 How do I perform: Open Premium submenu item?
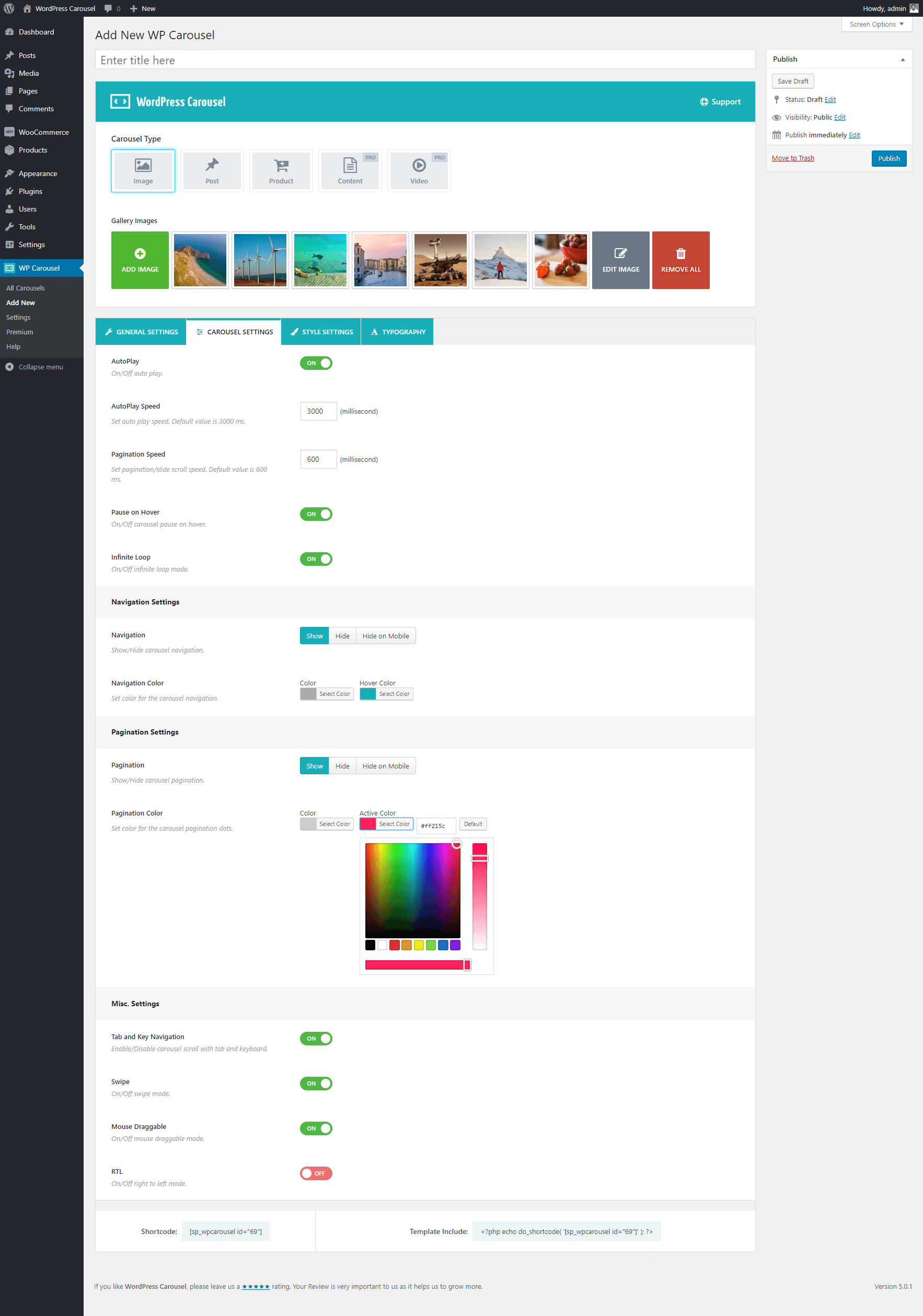[19, 332]
